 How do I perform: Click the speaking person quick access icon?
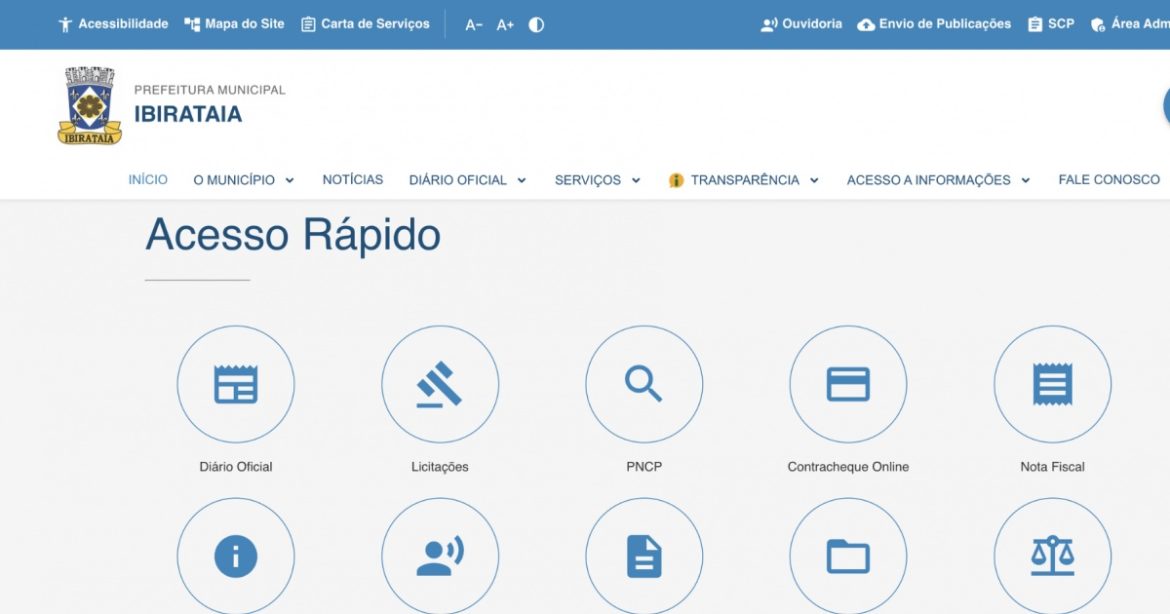[x=439, y=557]
